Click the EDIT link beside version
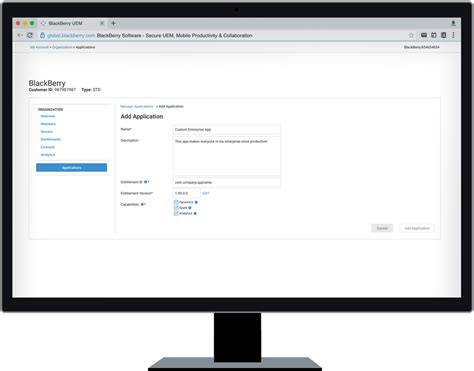Image resolution: width=474 pixels, height=371 pixels. 206,193
